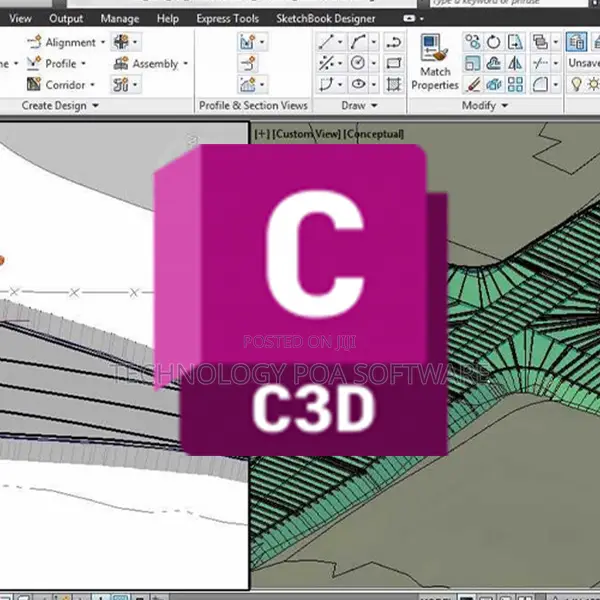Click the Pipe Network icon beside Corridor
600x600 pixels.
tap(121, 85)
